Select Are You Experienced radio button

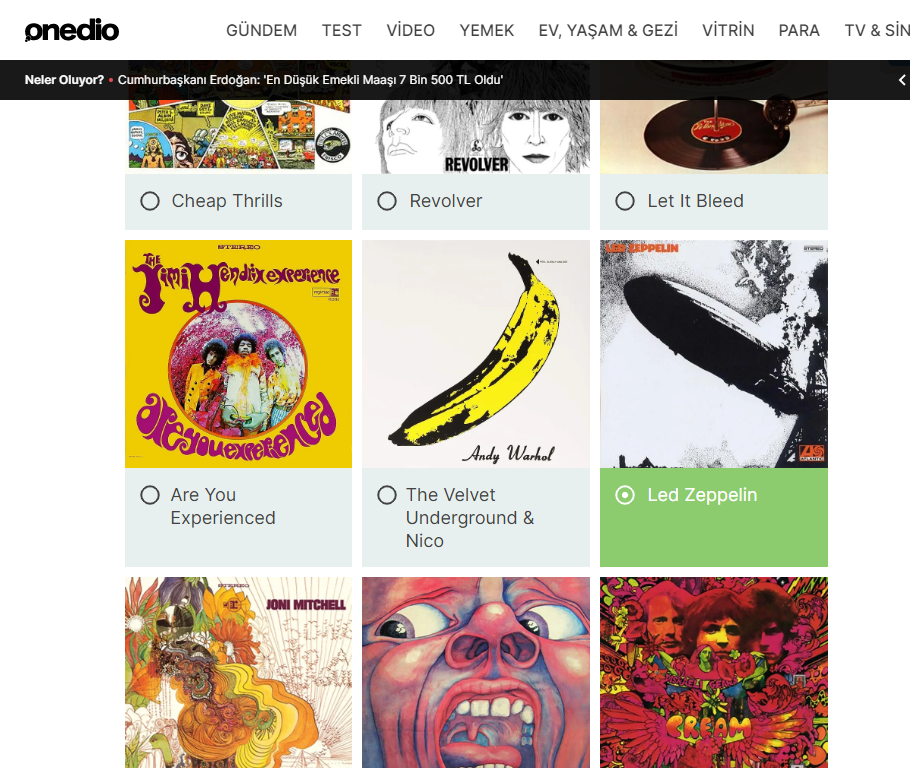coord(150,495)
